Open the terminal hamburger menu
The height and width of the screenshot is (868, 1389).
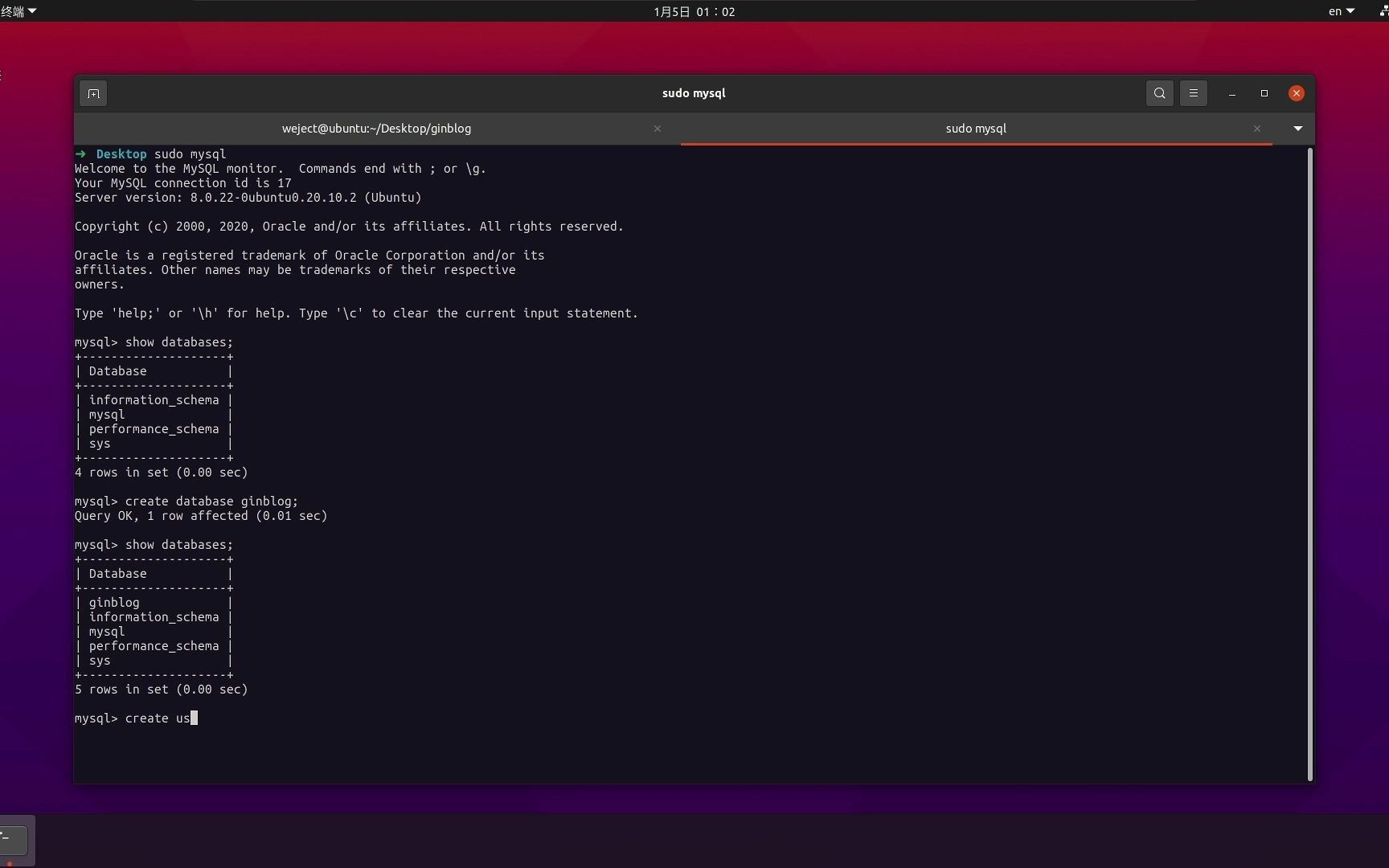point(1193,93)
